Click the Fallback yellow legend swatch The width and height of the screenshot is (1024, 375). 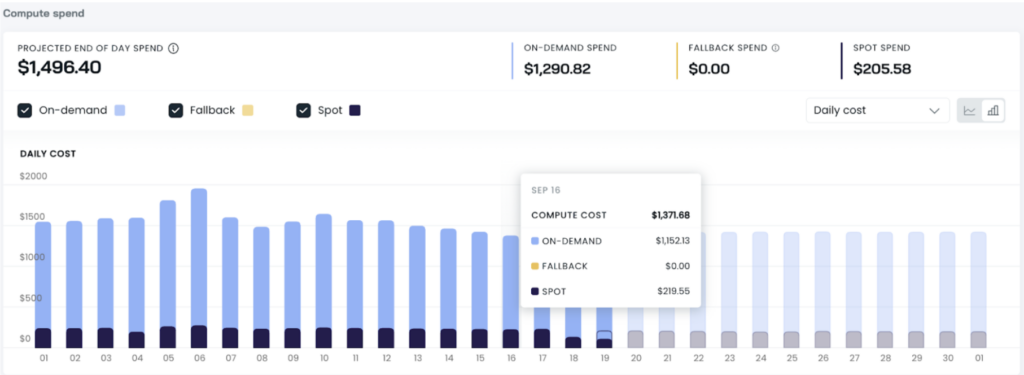click(248, 110)
